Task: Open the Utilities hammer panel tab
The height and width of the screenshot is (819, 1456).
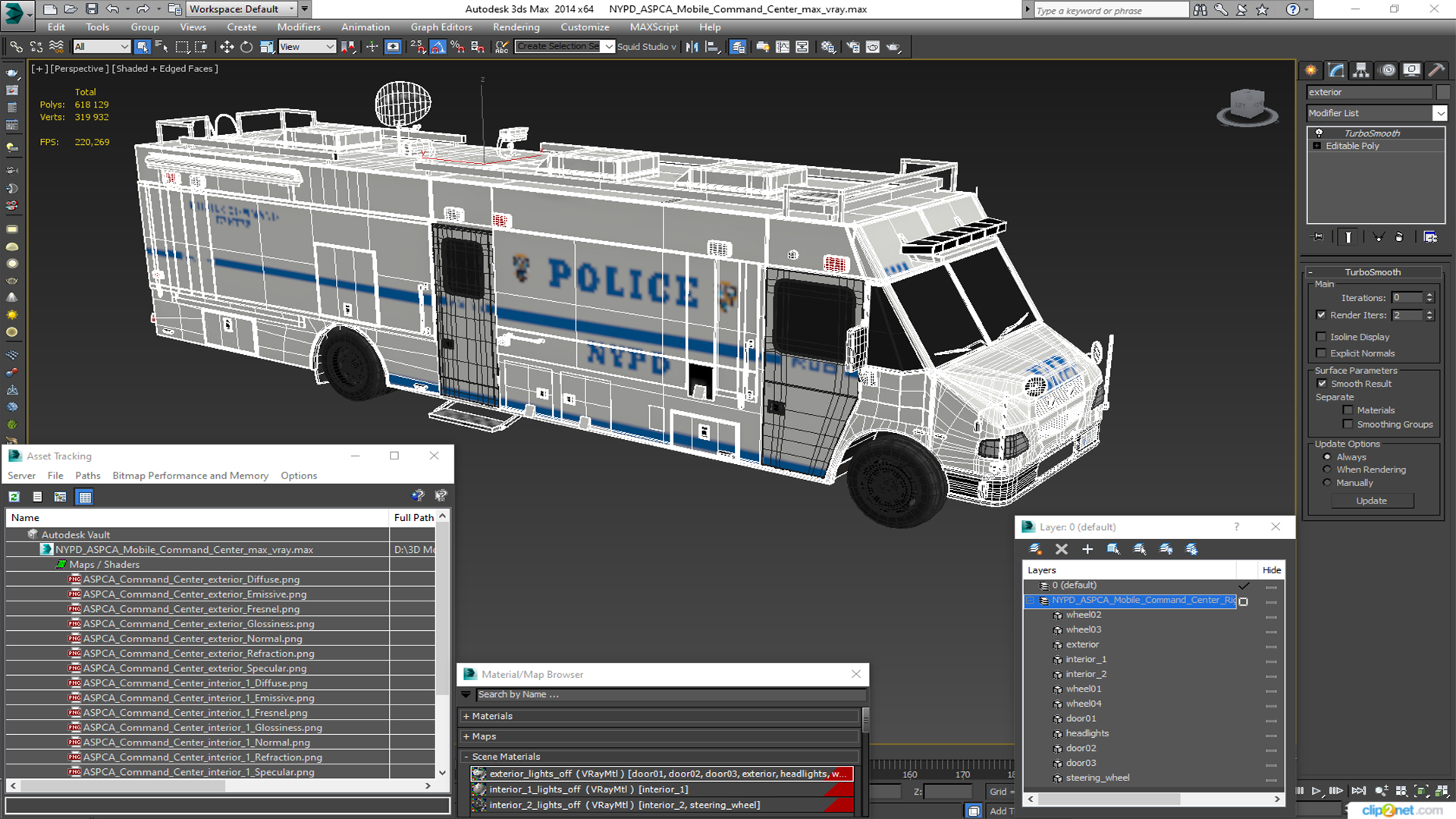Action: 1436,71
